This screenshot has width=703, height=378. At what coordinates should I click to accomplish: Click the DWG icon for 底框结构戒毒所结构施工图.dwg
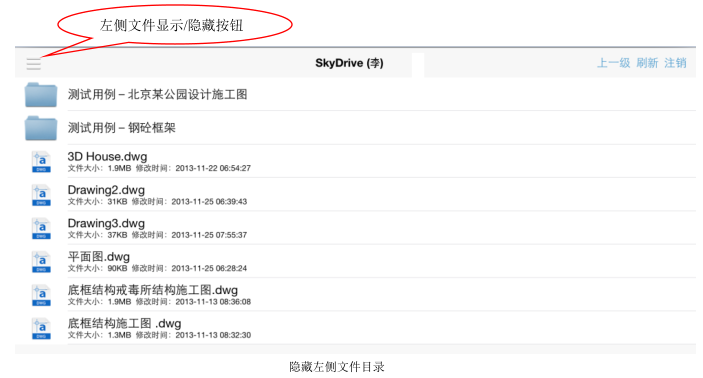(x=41, y=295)
